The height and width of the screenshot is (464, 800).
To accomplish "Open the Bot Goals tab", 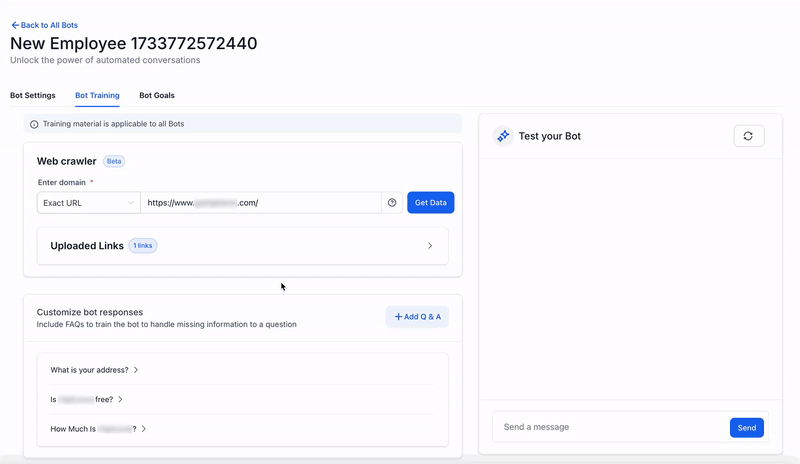I will coord(157,95).
